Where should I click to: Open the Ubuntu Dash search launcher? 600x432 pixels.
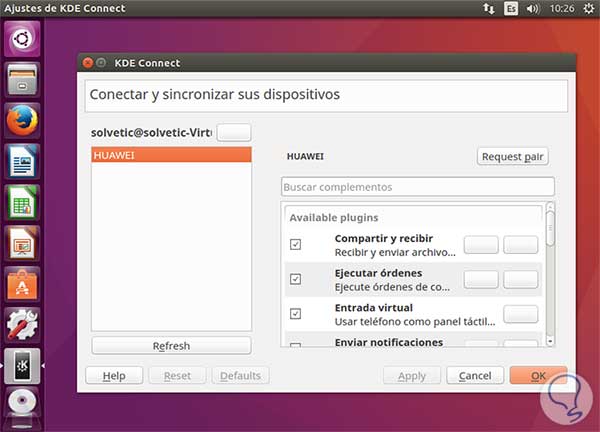(x=22, y=39)
